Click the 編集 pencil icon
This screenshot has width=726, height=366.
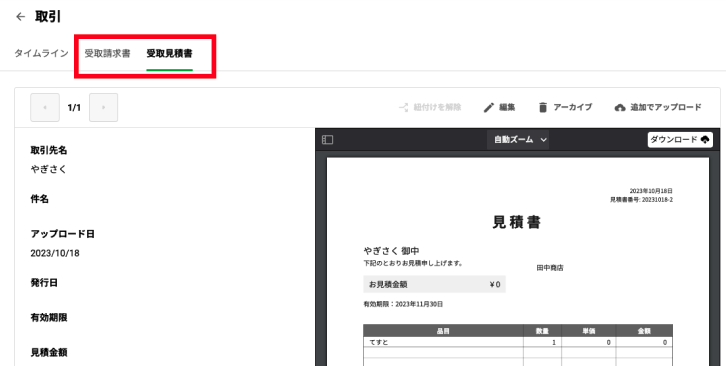pyautogui.click(x=488, y=107)
